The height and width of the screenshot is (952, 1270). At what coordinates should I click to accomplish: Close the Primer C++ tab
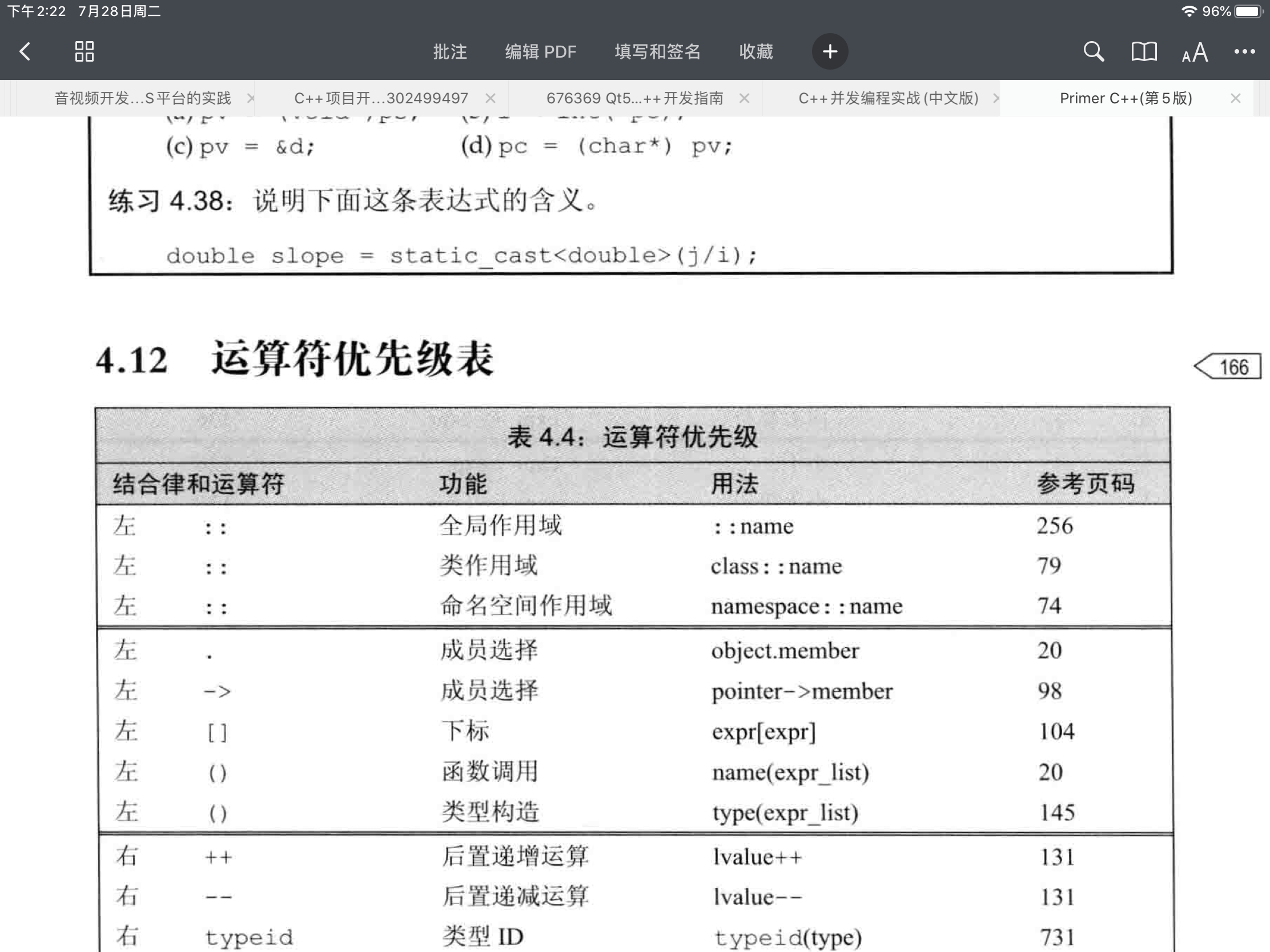tap(1236, 98)
